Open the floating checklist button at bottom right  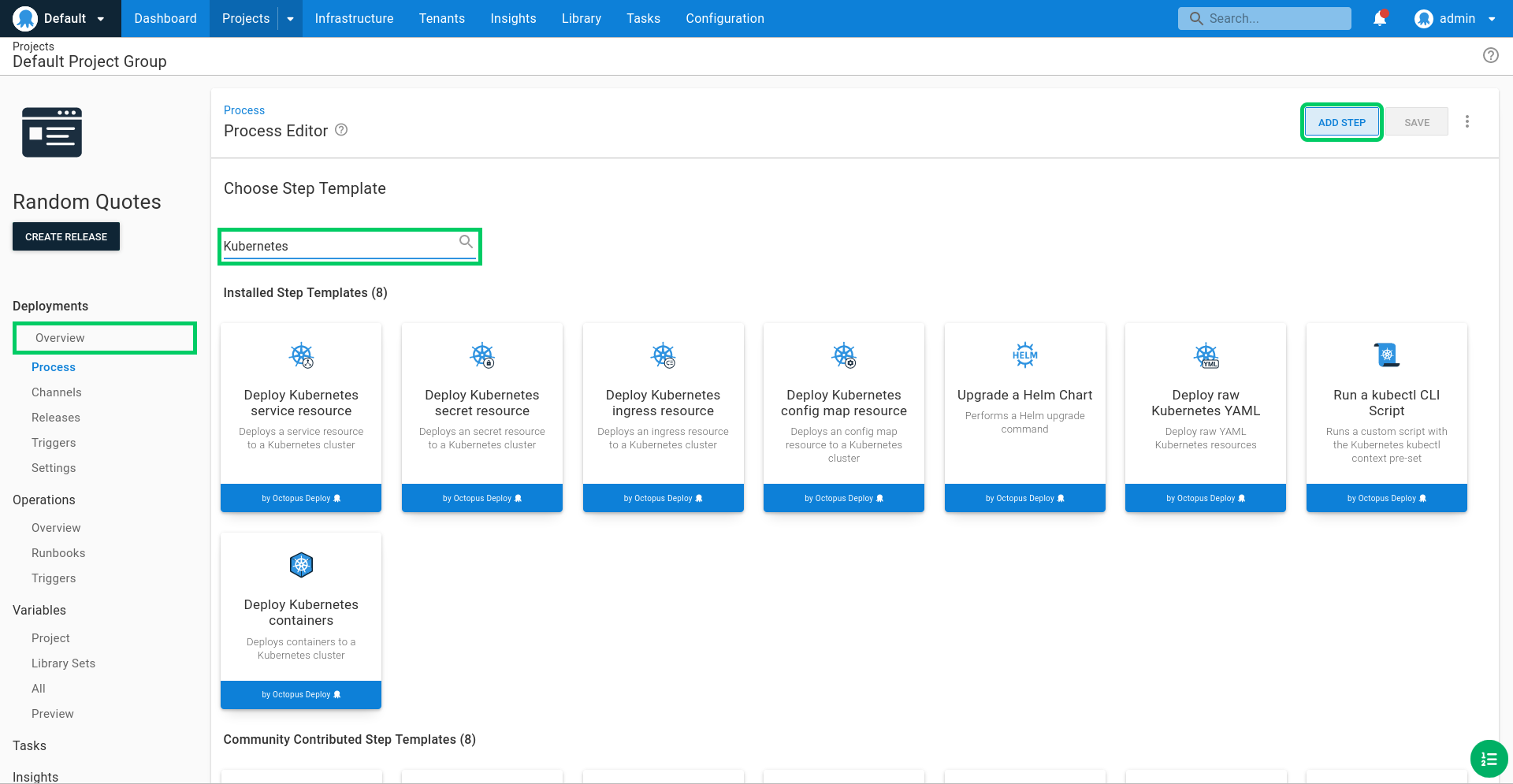point(1489,759)
